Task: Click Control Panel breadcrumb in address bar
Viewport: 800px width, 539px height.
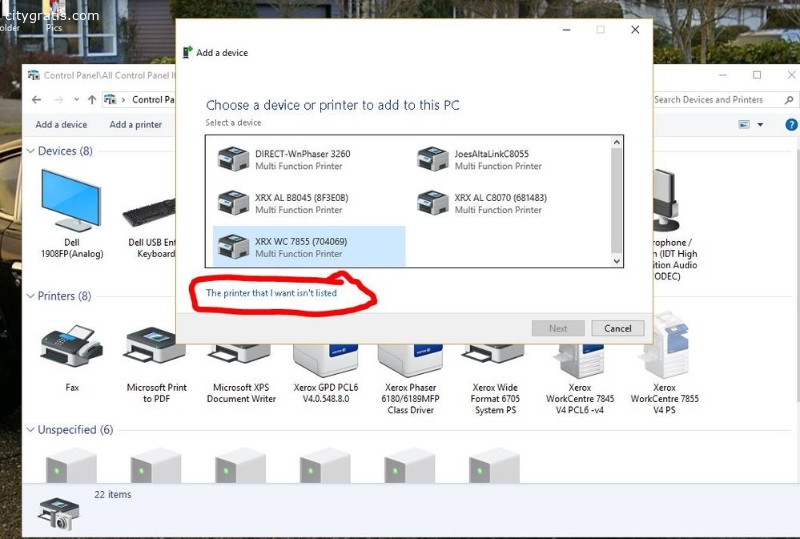Action: 153,100
